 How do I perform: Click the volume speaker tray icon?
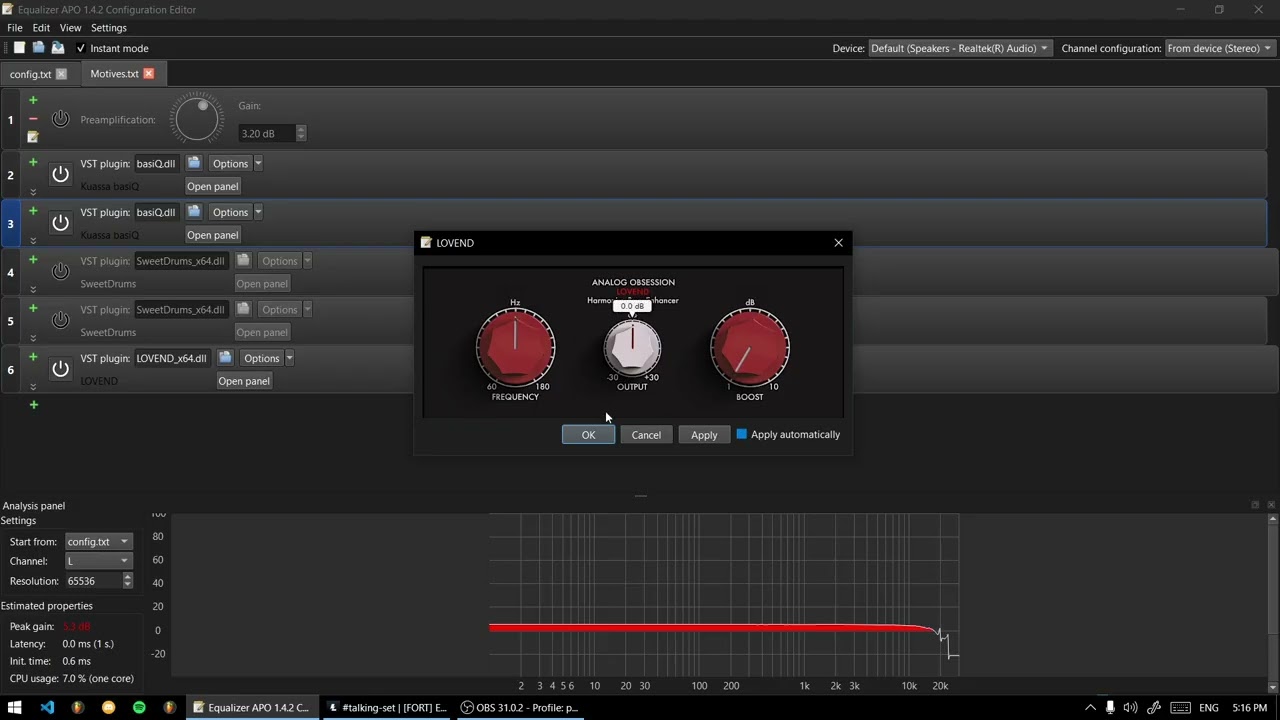point(1131,708)
